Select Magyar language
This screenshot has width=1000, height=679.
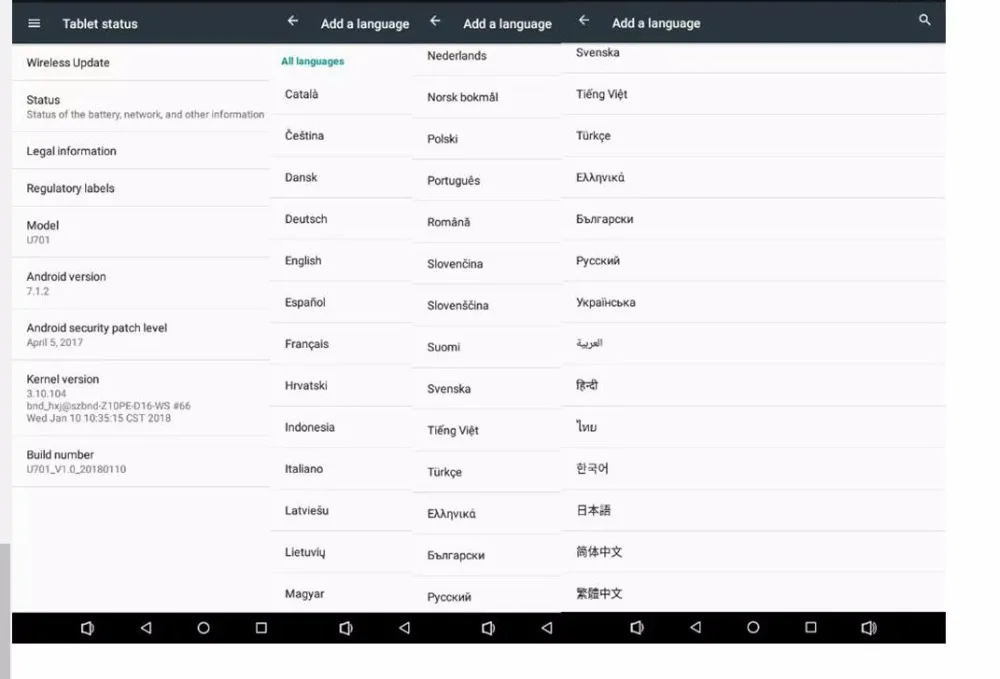pyautogui.click(x=341, y=594)
